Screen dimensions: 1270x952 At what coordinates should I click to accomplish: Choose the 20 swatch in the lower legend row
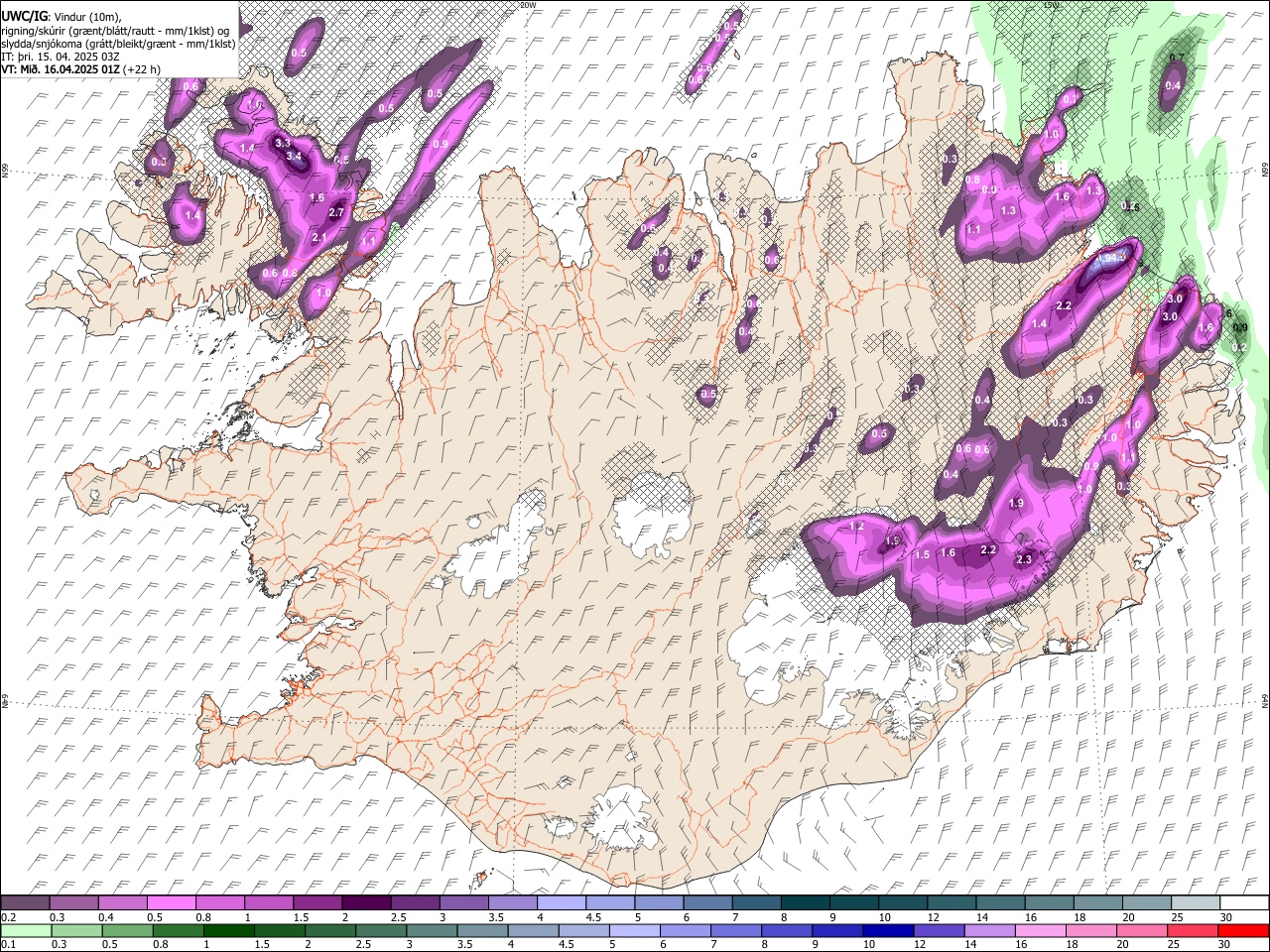tap(1141, 930)
